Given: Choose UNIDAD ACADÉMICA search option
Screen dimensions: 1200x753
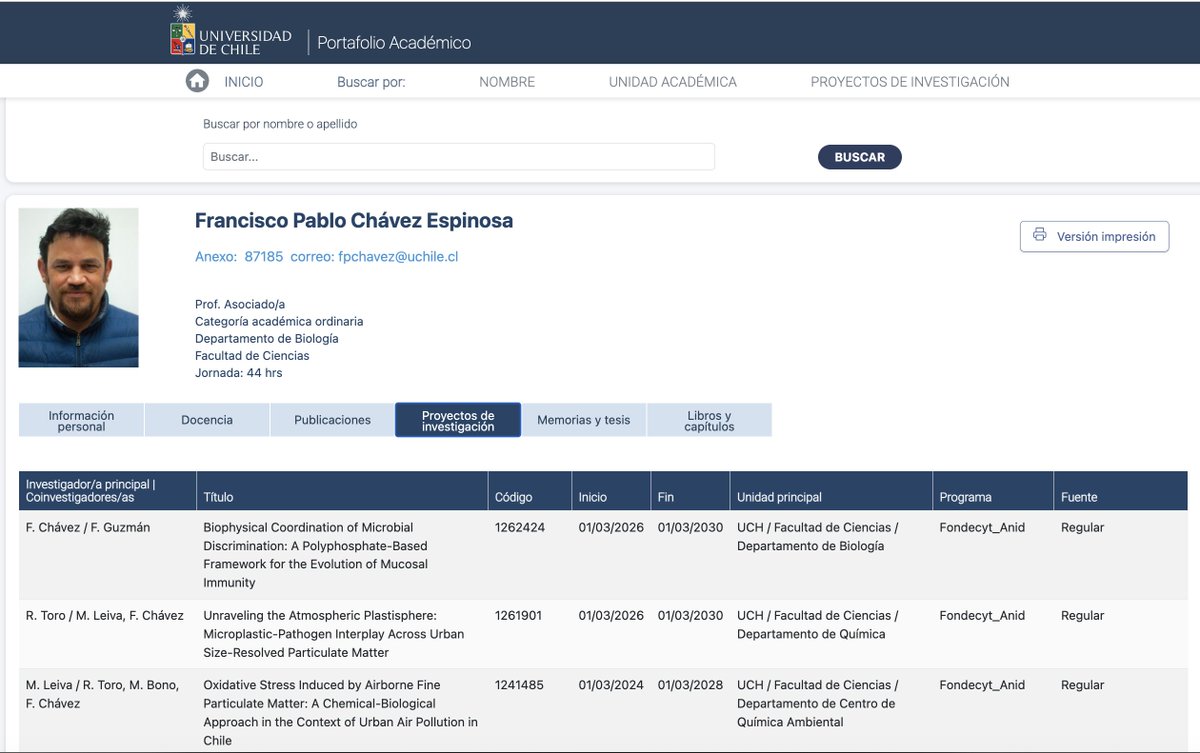Looking at the screenshot, I should tap(673, 82).
